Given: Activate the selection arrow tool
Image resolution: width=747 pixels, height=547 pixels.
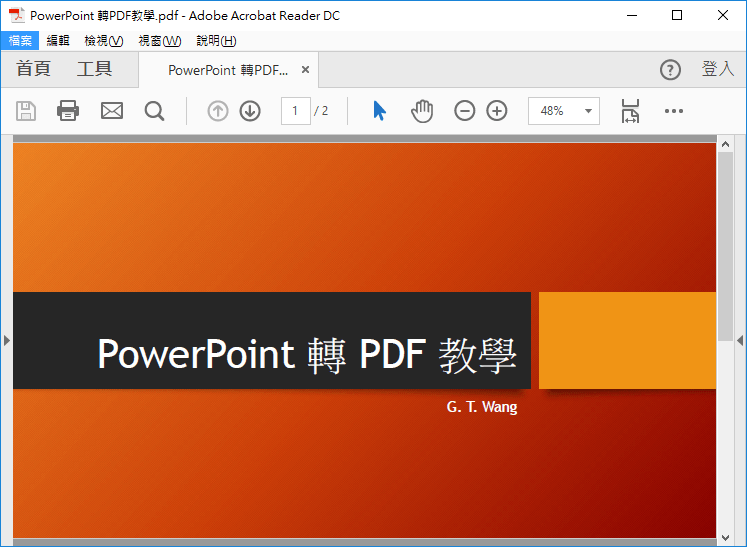Looking at the screenshot, I should (379, 111).
